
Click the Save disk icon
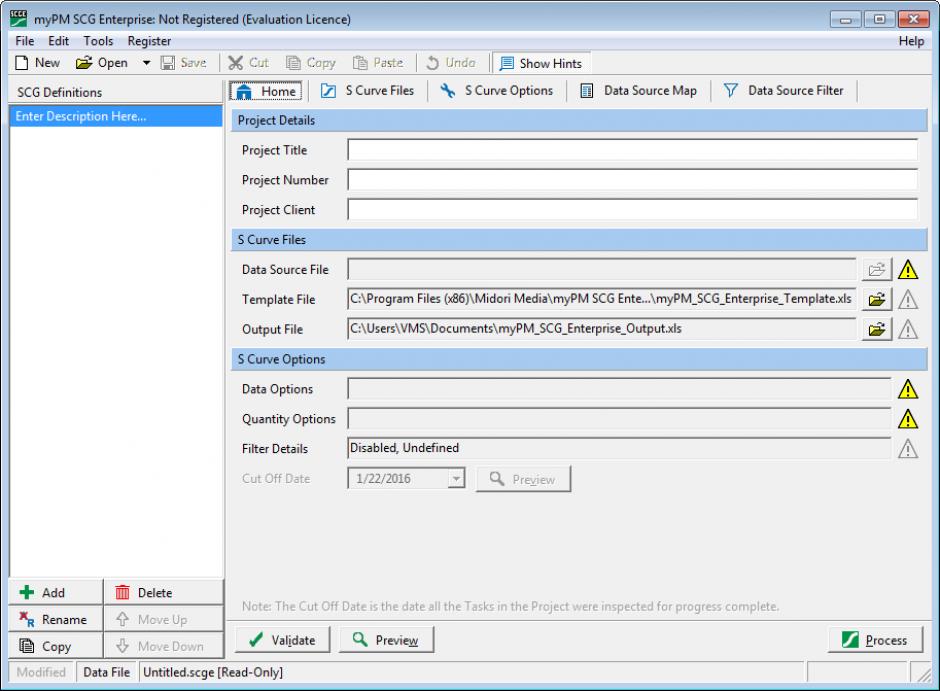[x=168, y=63]
